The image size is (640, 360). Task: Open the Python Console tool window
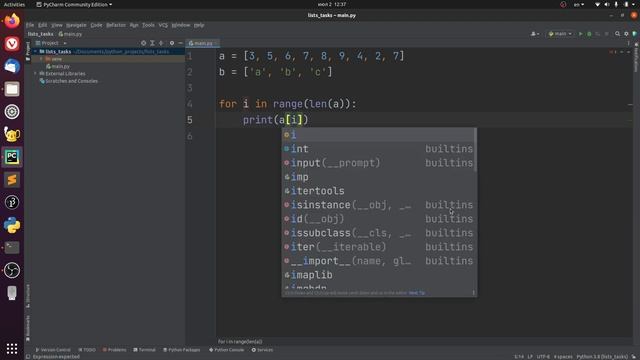227,350
